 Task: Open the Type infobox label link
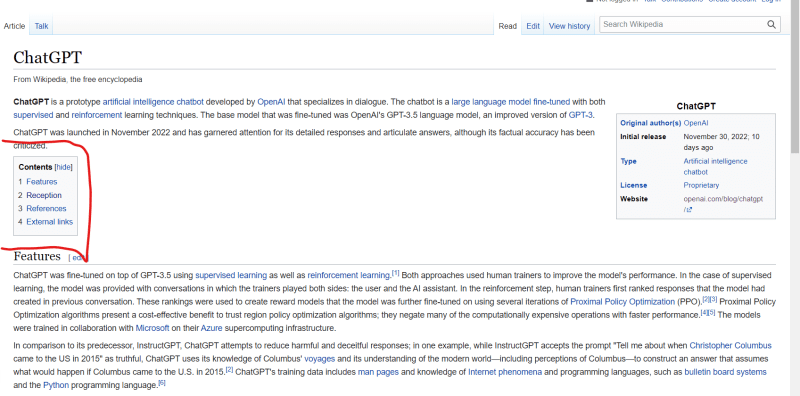pyautogui.click(x=628, y=161)
